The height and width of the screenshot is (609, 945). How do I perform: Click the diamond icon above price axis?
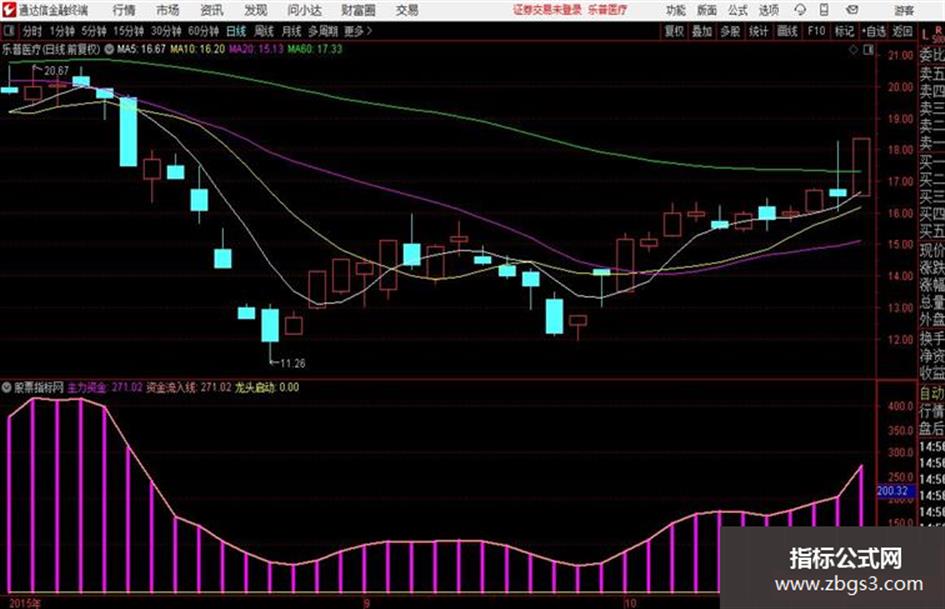(x=853, y=50)
